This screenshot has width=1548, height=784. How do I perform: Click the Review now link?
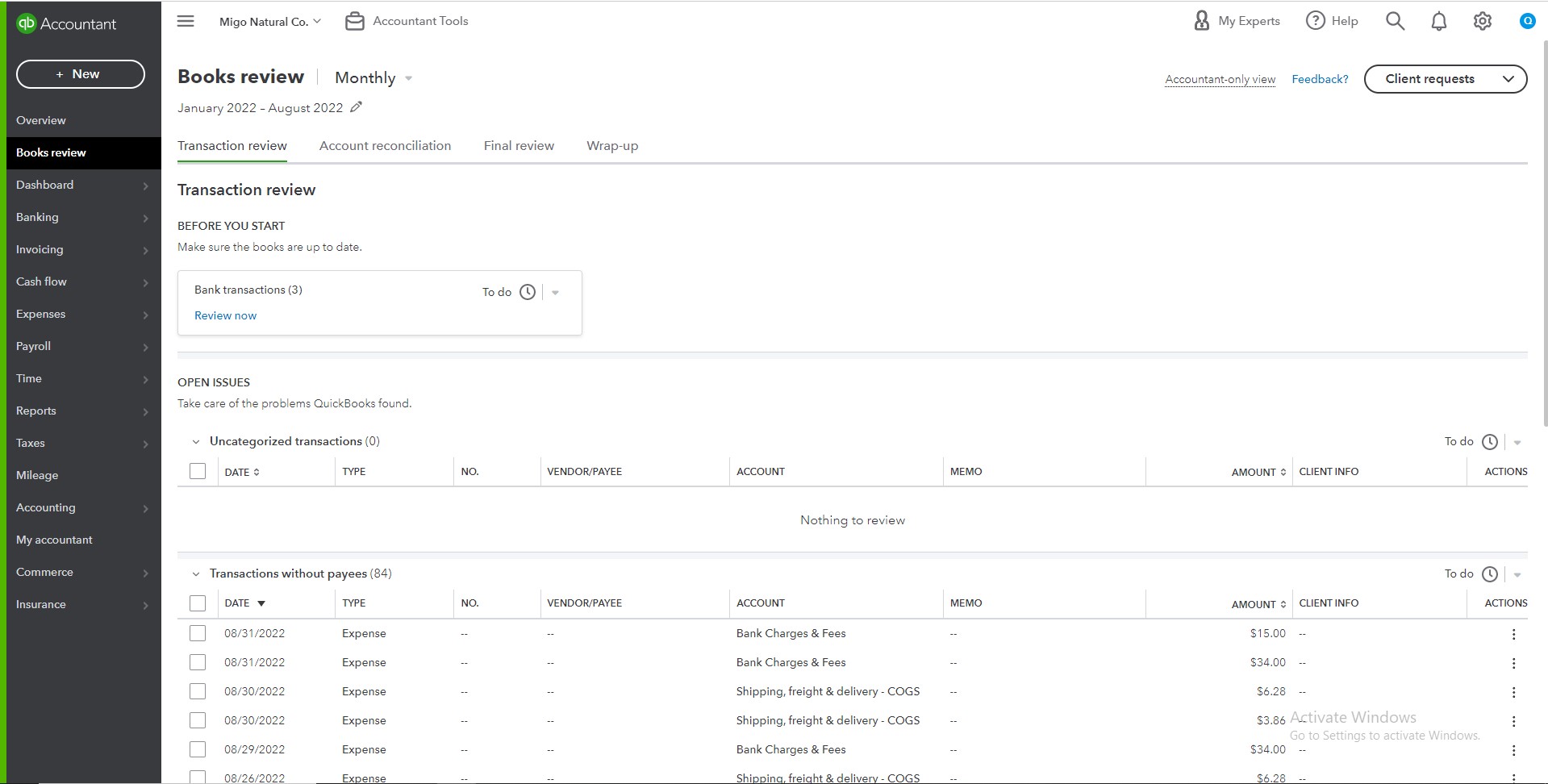click(x=225, y=315)
